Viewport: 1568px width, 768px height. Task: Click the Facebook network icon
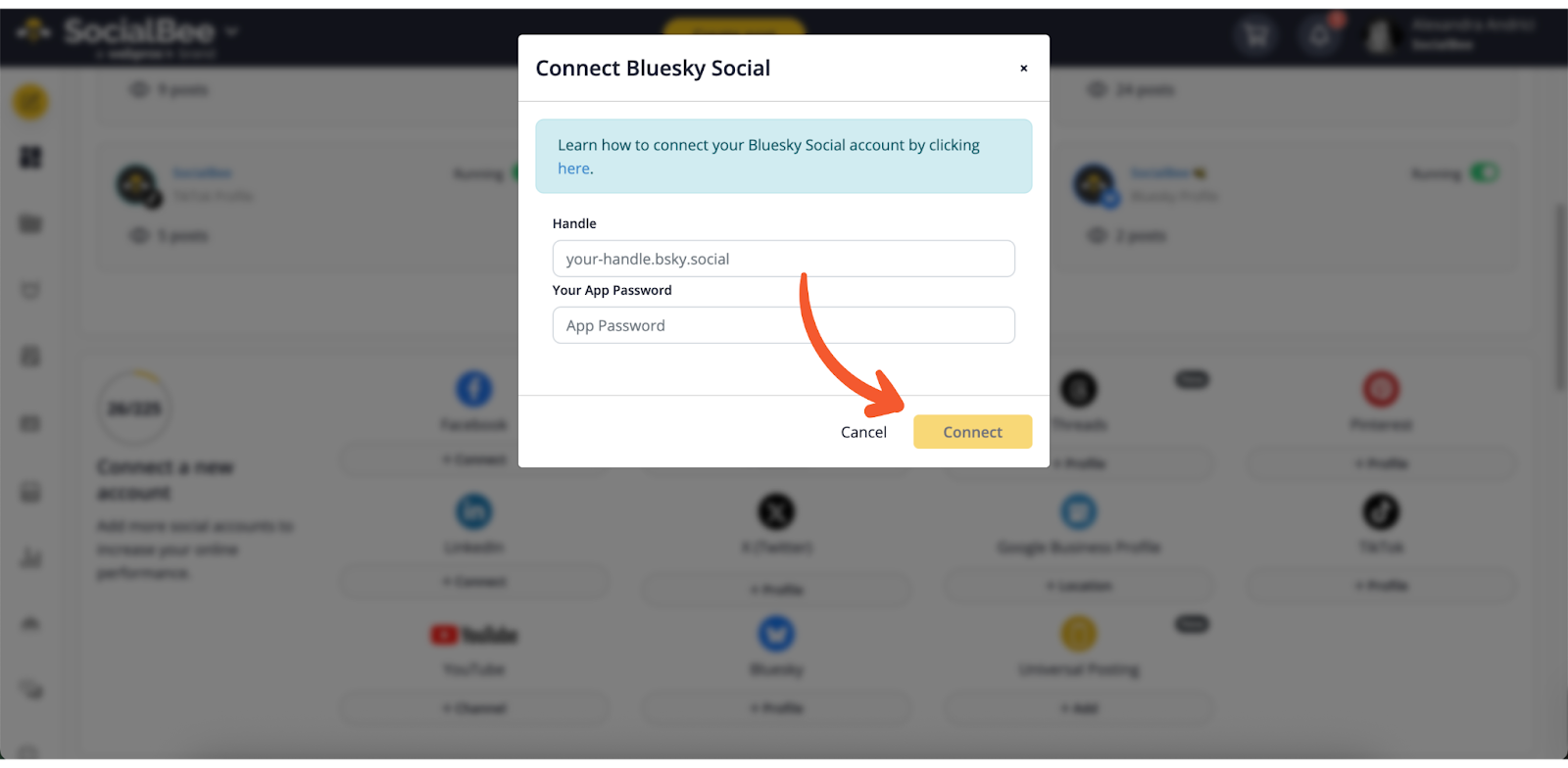[x=474, y=389]
